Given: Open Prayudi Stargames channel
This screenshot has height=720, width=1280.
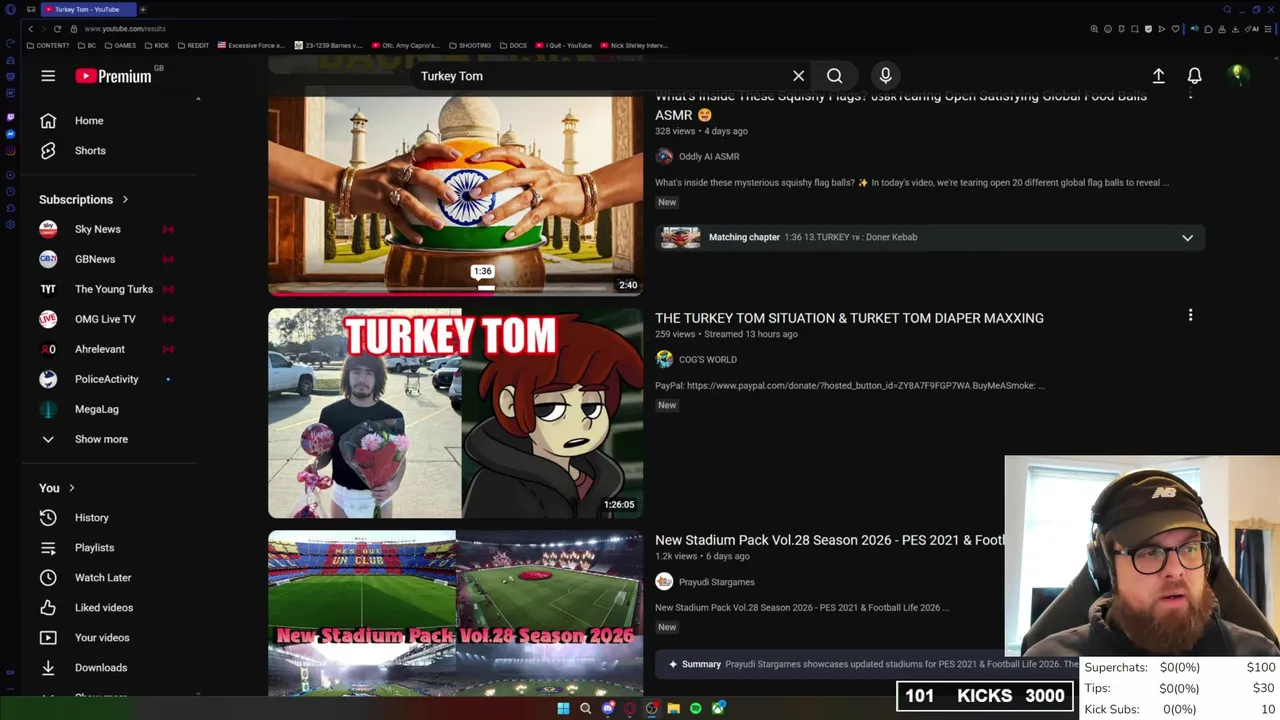Looking at the screenshot, I should 717,582.
